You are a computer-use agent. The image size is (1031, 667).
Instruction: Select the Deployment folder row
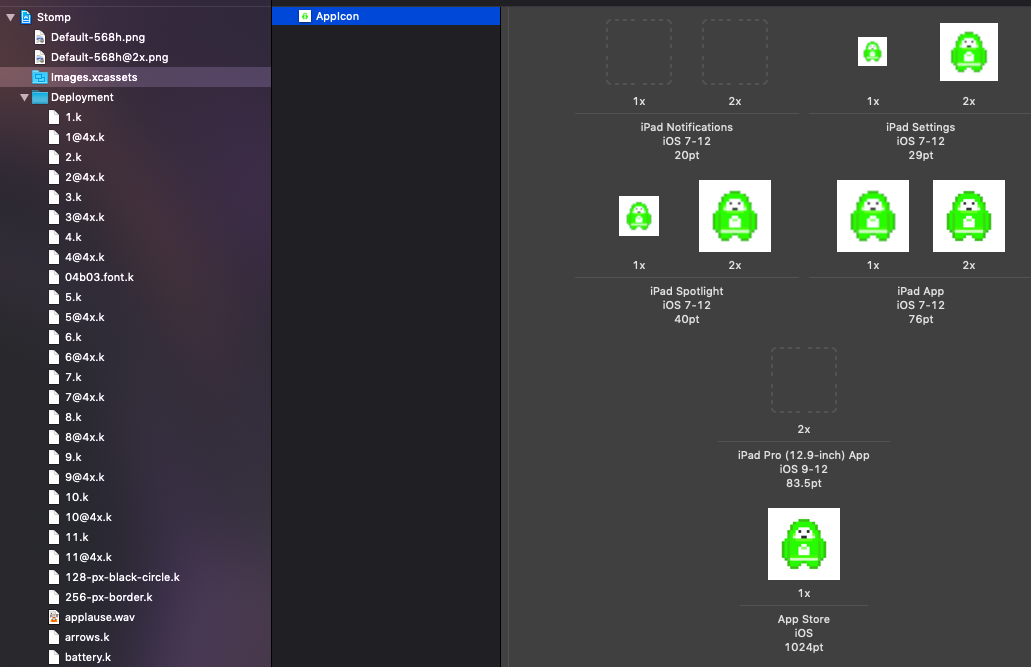coord(135,97)
